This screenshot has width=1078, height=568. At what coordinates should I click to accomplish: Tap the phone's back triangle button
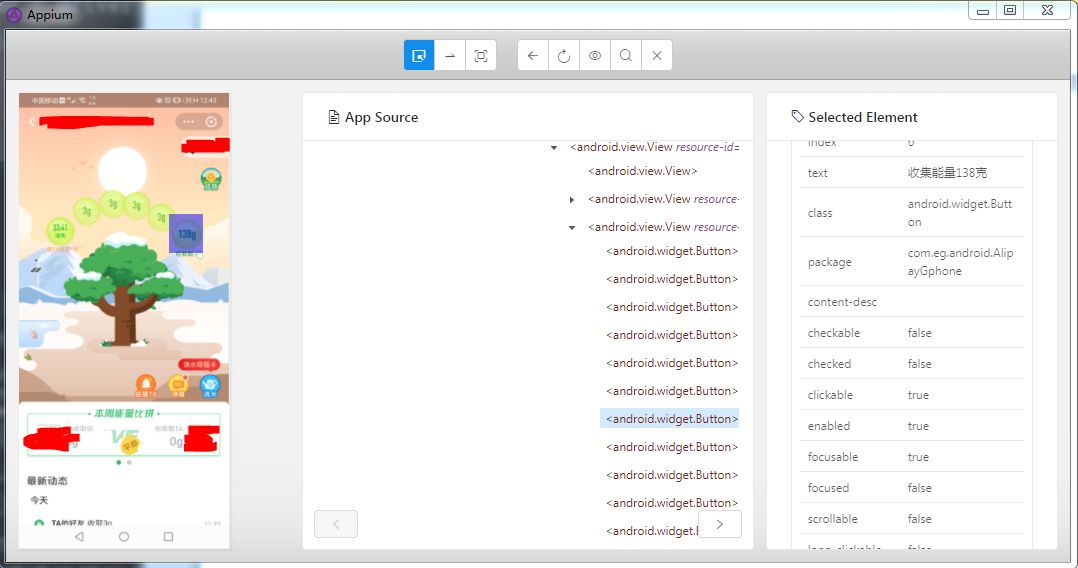[79, 536]
